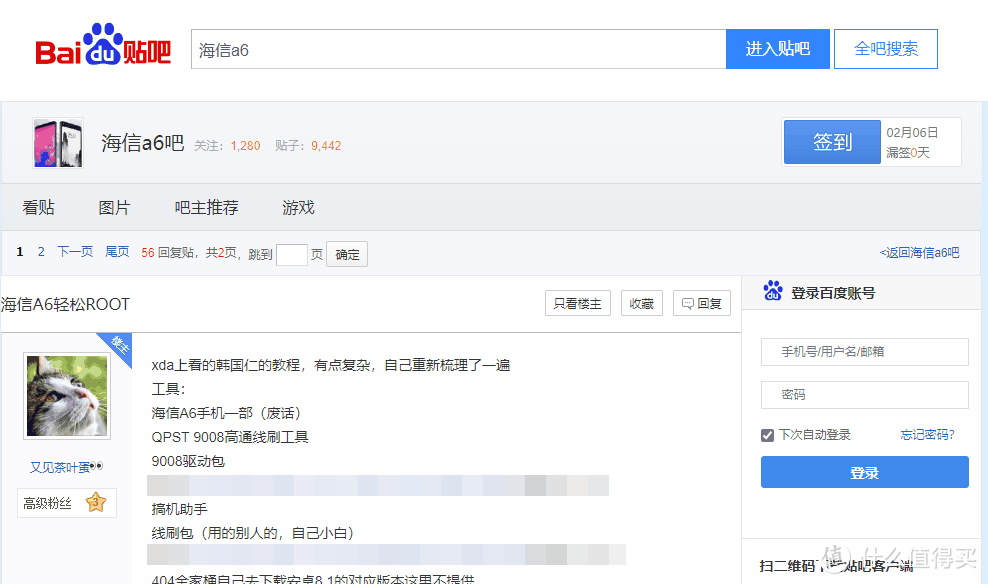Click the 手机号/用户名/邮箱 input field
The width and height of the screenshot is (988, 584).
[864, 352]
